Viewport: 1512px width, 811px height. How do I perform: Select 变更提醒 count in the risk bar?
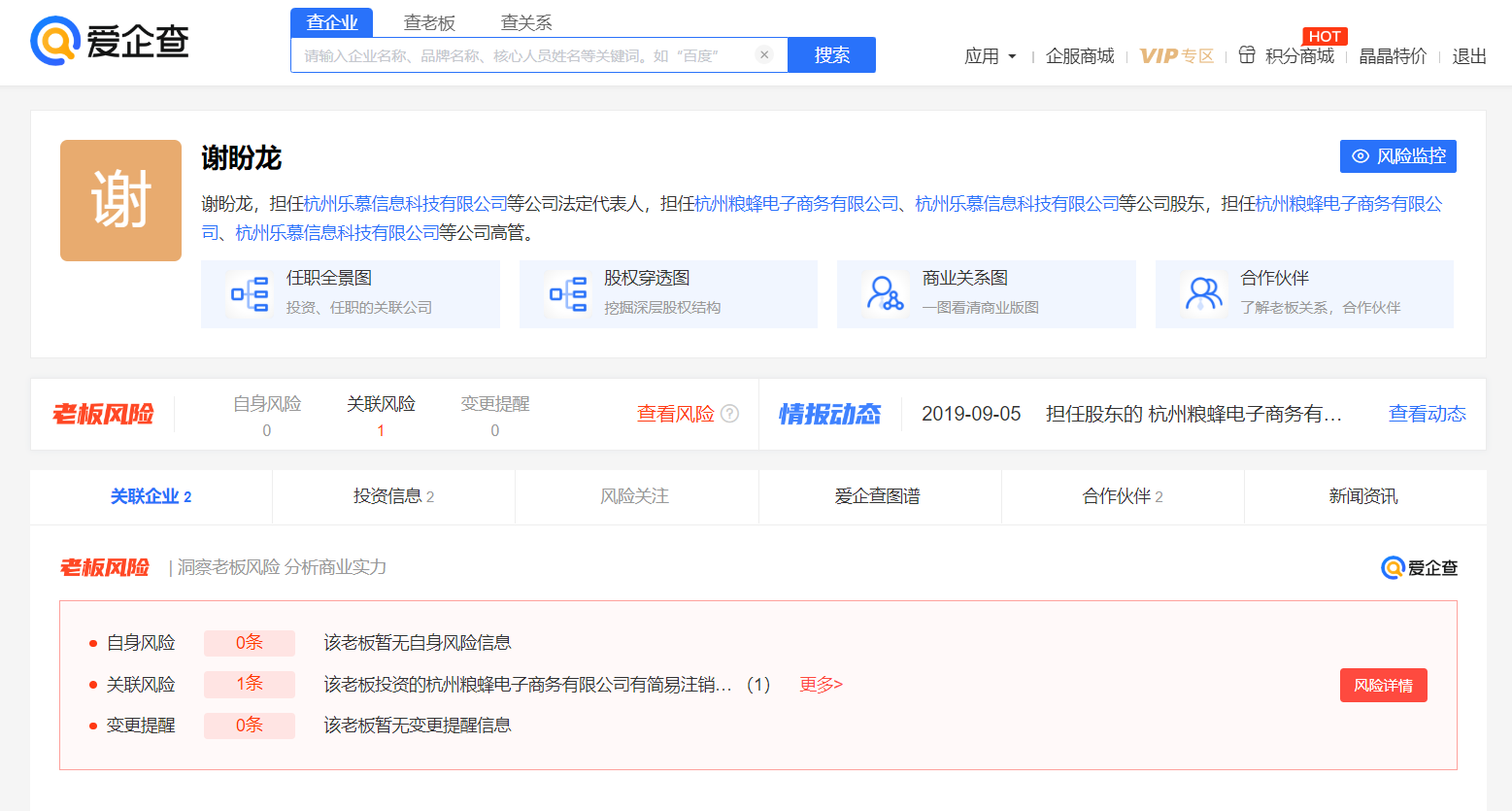tap(495, 416)
